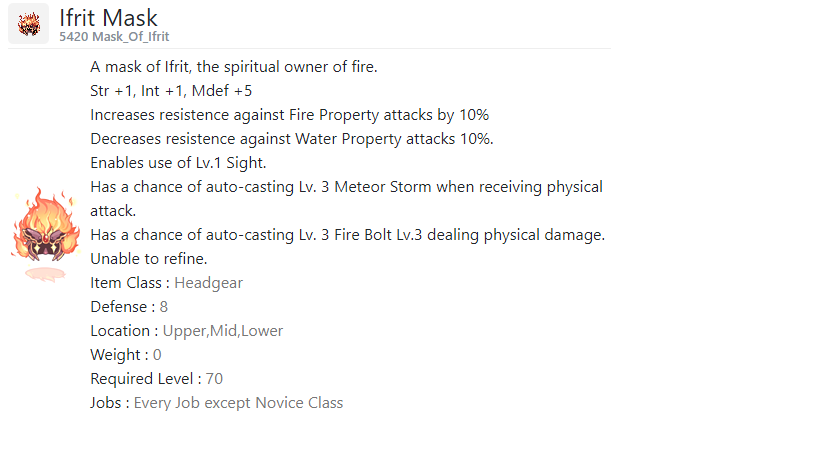This screenshot has height=460, width=819.
Task: Click the Water Property resistance line
Action: click(x=291, y=139)
